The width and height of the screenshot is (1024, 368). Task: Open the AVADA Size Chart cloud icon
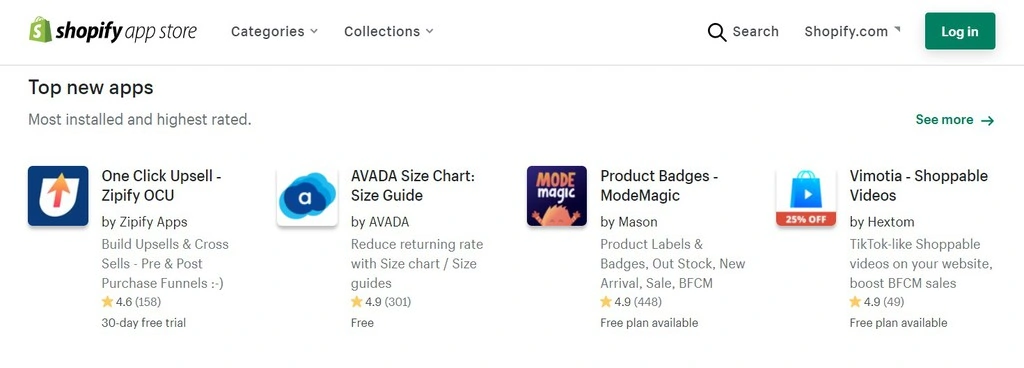(x=307, y=196)
